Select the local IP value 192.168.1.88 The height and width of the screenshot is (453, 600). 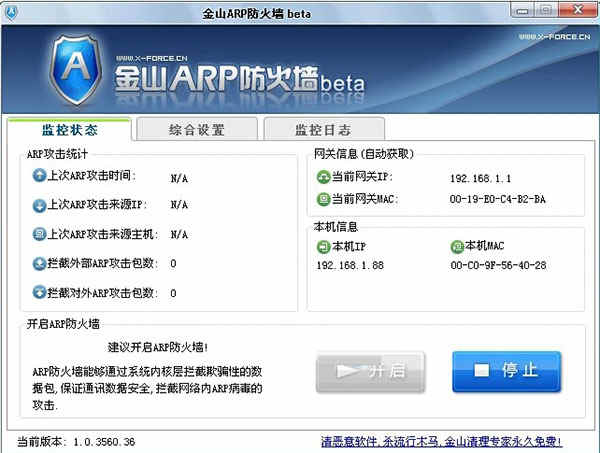pos(350,265)
